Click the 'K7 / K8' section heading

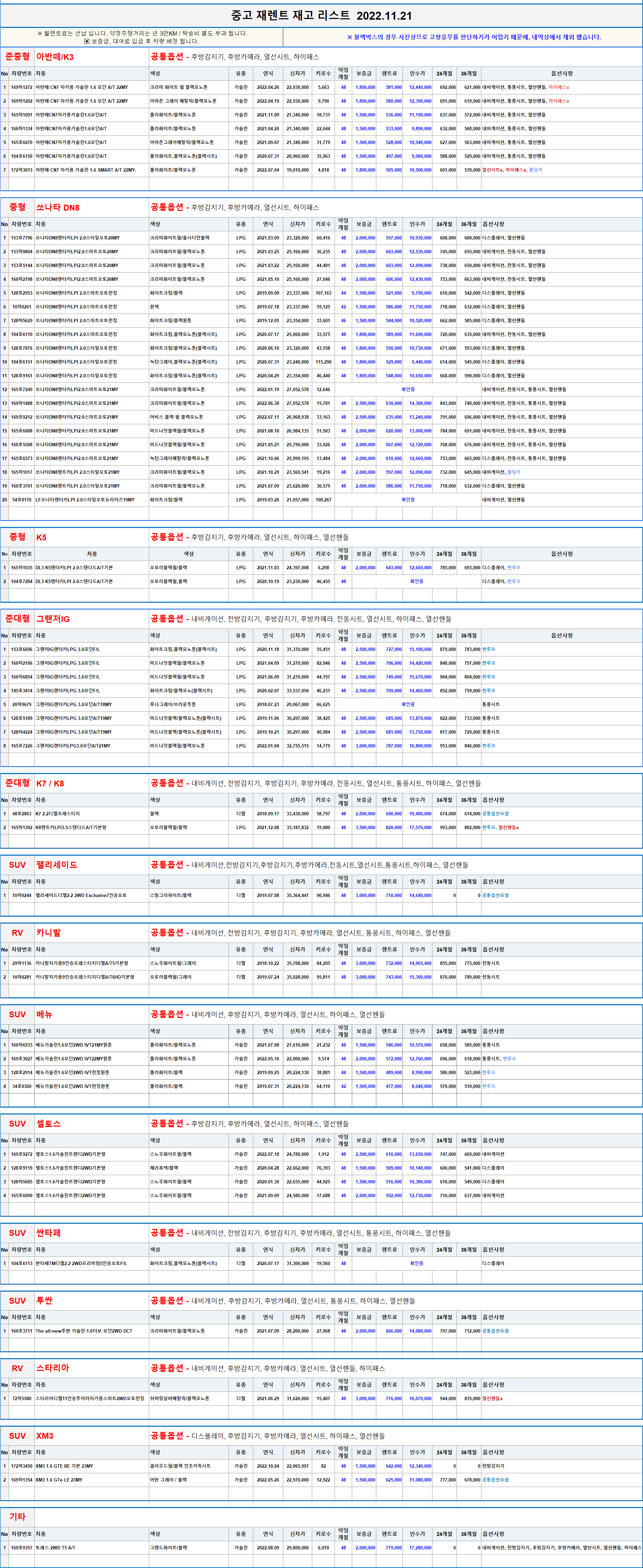[50, 783]
